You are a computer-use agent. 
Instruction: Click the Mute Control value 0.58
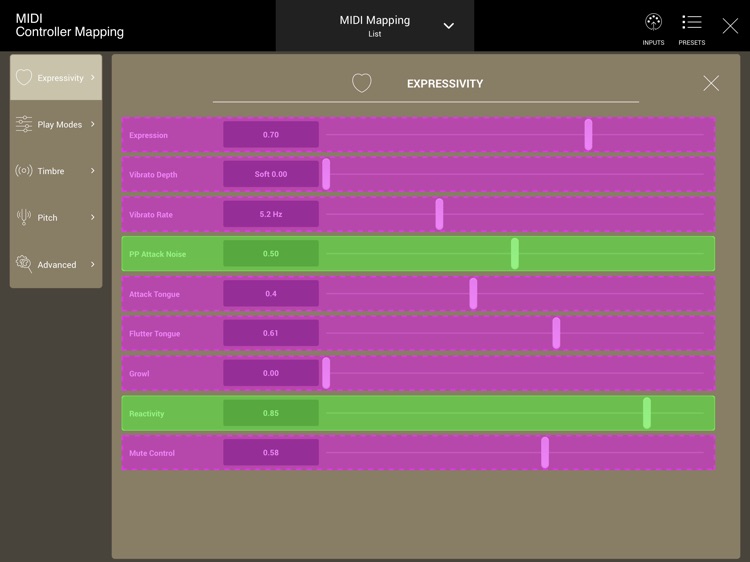pyautogui.click(x=271, y=452)
